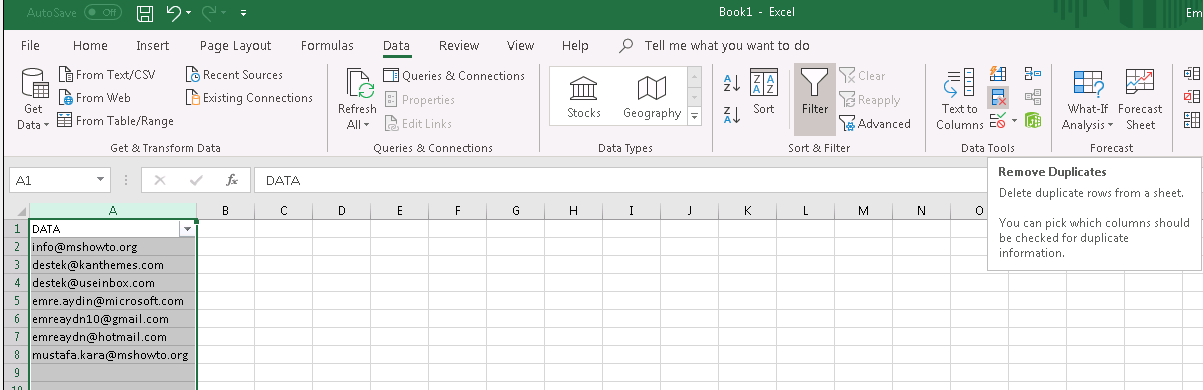Select the Geography data type
The image size is (1203, 390).
[652, 97]
